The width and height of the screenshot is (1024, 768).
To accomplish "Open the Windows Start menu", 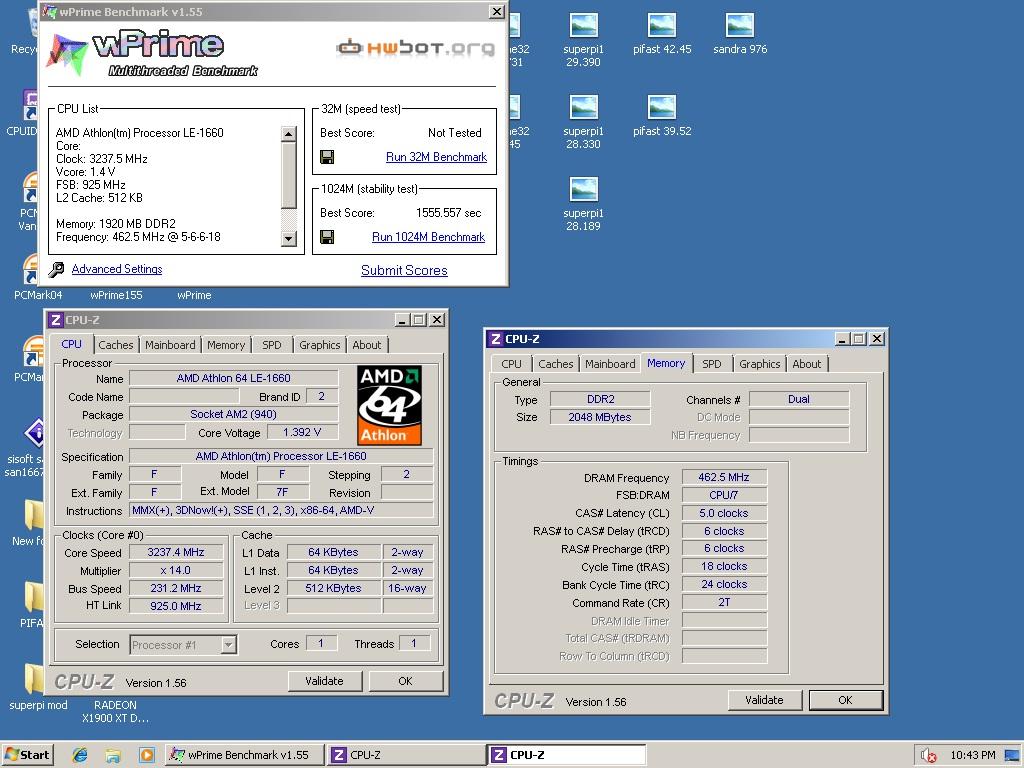I will (27, 755).
